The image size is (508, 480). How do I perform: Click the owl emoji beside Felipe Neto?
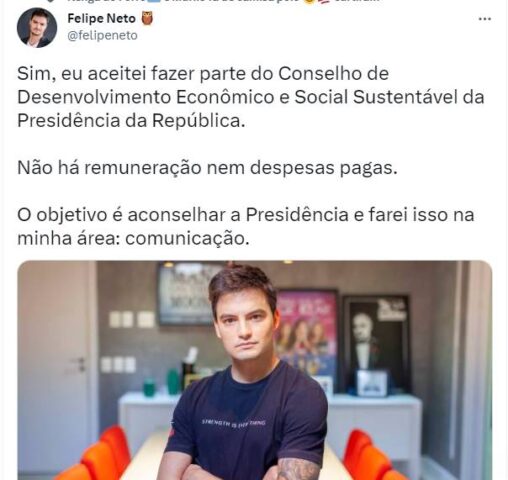coord(147,18)
